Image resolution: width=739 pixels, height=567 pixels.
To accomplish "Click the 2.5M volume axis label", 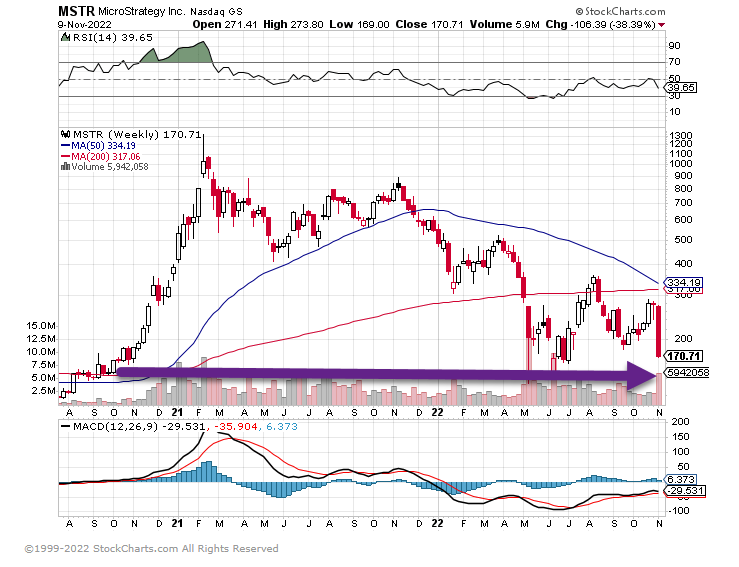I will pyautogui.click(x=43, y=391).
